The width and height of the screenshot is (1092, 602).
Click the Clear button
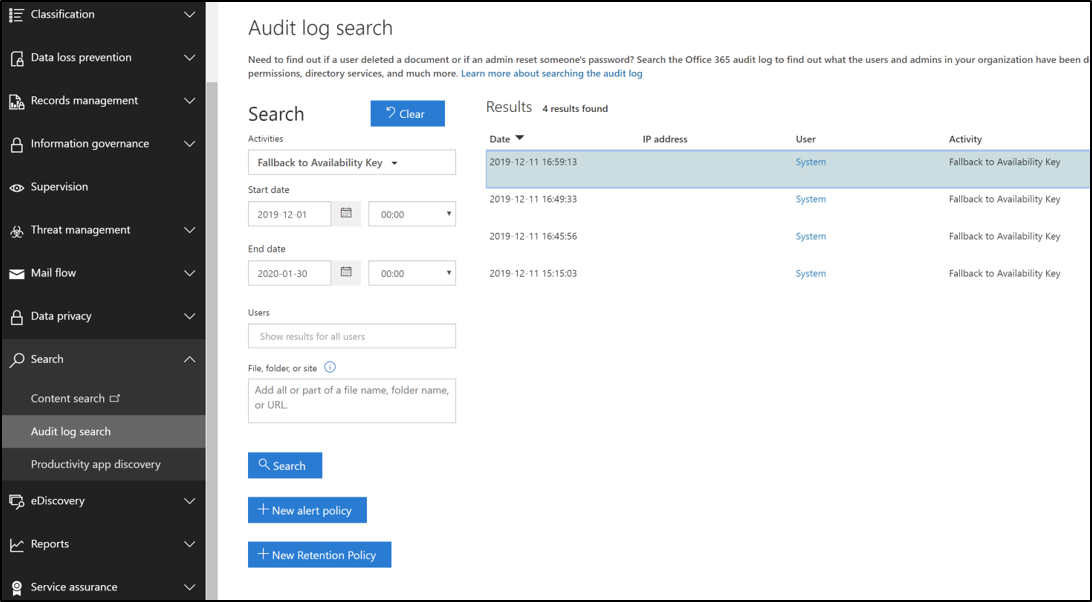click(407, 114)
